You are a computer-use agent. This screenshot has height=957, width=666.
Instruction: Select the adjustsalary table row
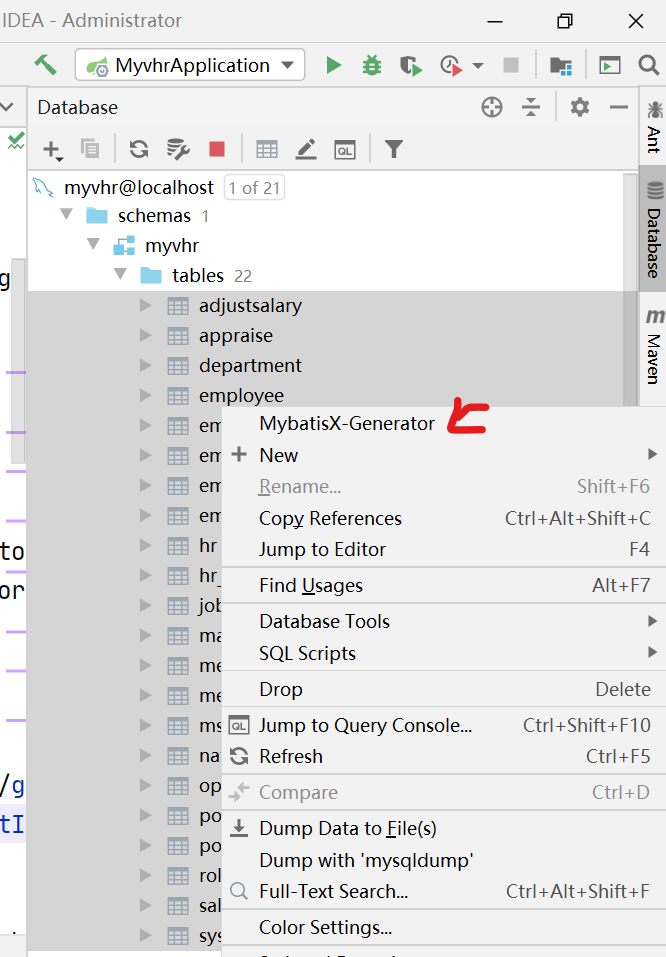pos(325,305)
